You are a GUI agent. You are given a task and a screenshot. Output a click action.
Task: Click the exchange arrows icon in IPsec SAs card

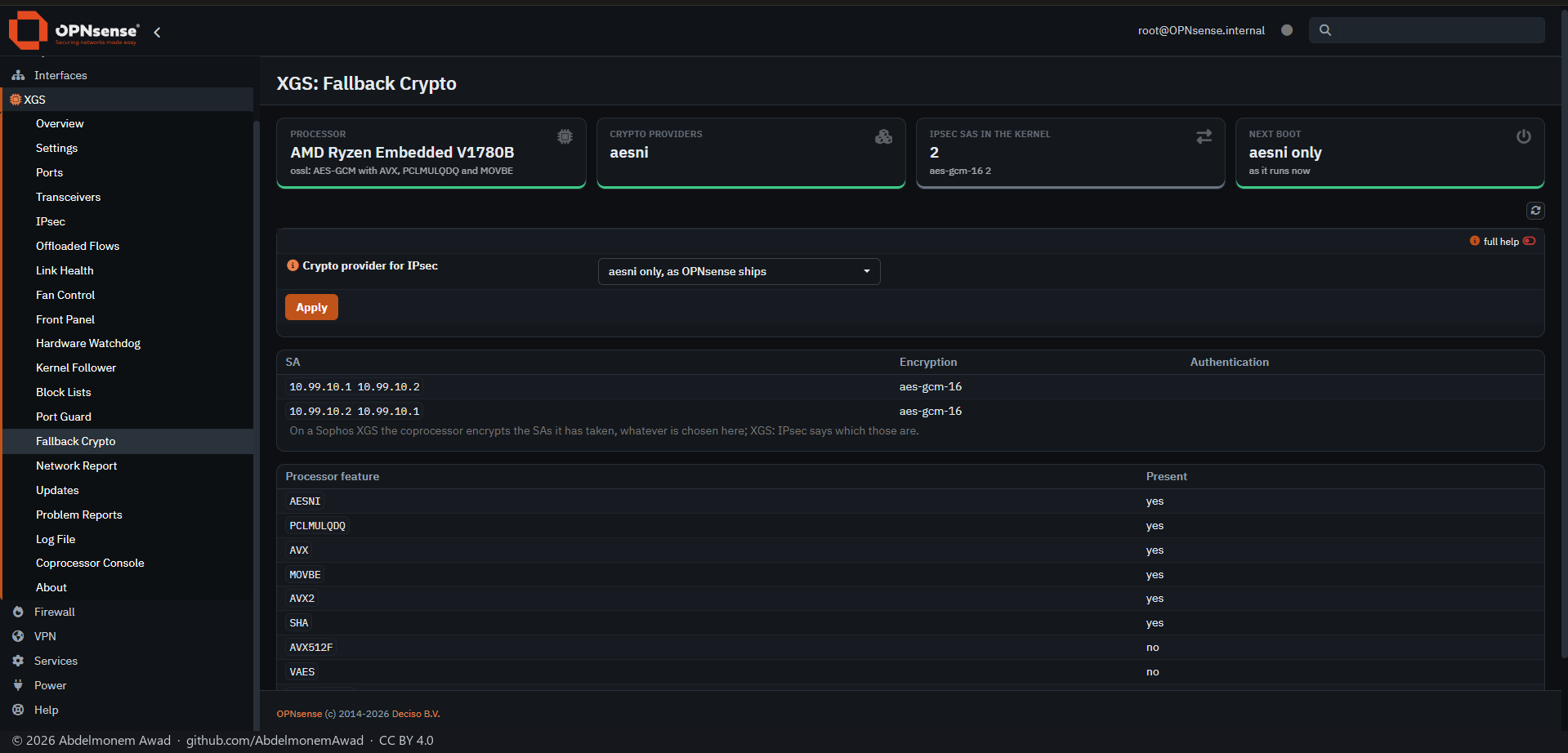coord(1204,136)
